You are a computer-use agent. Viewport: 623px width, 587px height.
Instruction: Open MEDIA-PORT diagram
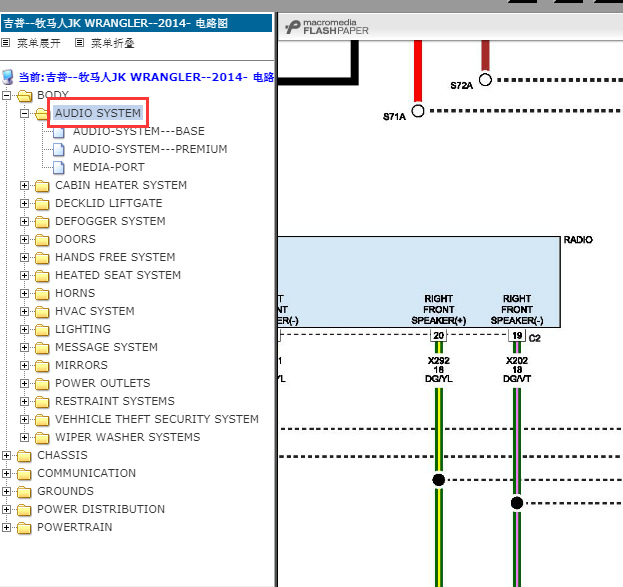(x=109, y=167)
